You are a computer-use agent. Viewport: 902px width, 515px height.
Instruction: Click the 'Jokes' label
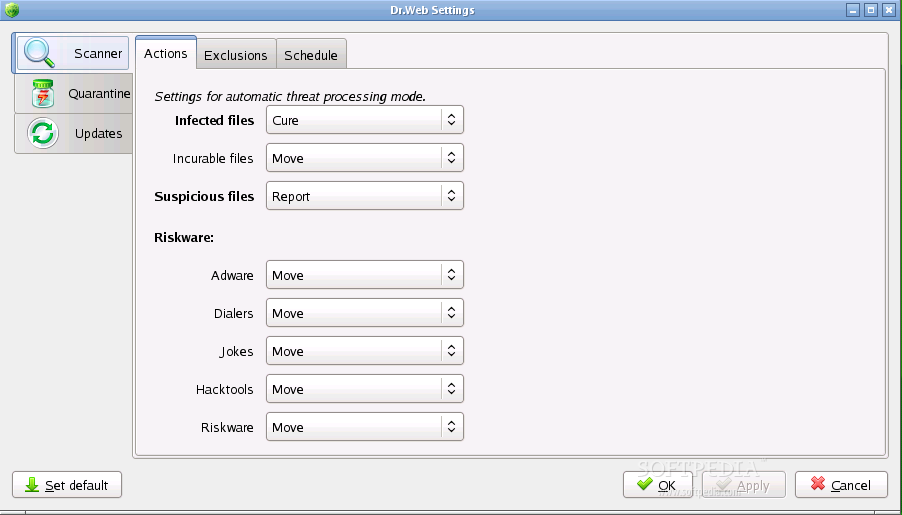tap(236, 351)
